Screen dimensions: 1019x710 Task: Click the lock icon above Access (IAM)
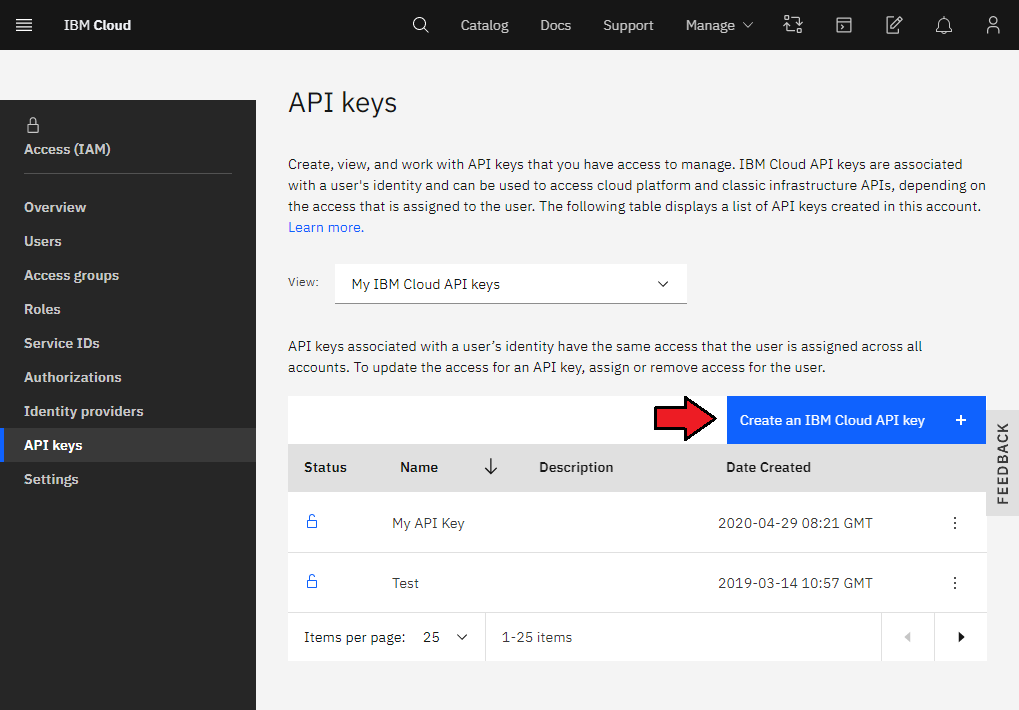32,125
